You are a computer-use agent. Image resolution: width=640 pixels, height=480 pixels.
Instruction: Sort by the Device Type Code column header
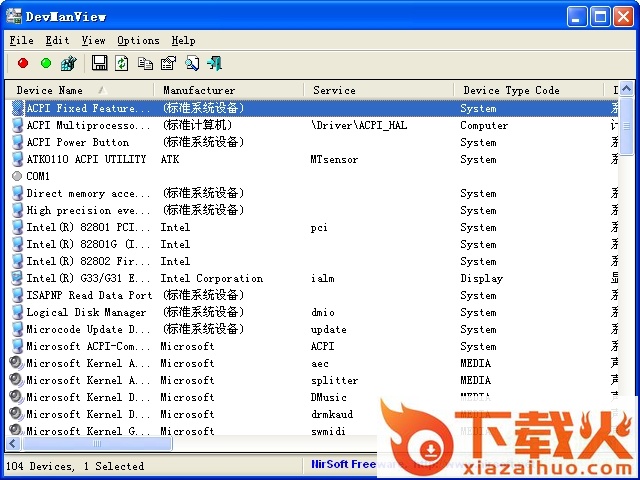529,90
